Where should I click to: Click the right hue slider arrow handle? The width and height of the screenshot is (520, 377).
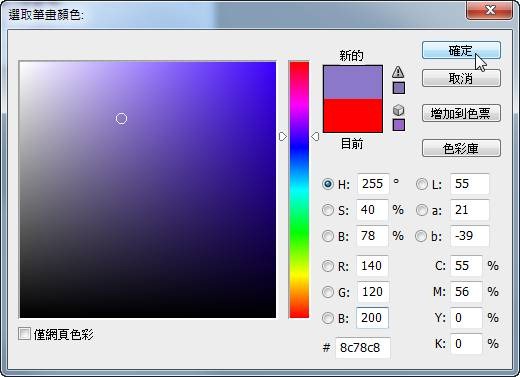(x=315, y=136)
